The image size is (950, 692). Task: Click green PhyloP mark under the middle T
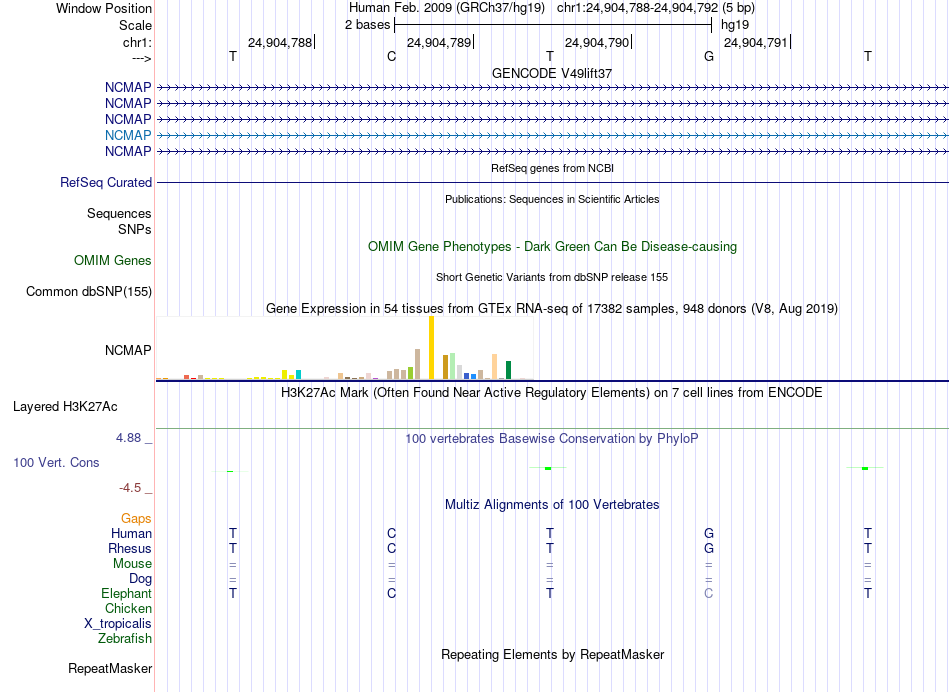coord(548,468)
